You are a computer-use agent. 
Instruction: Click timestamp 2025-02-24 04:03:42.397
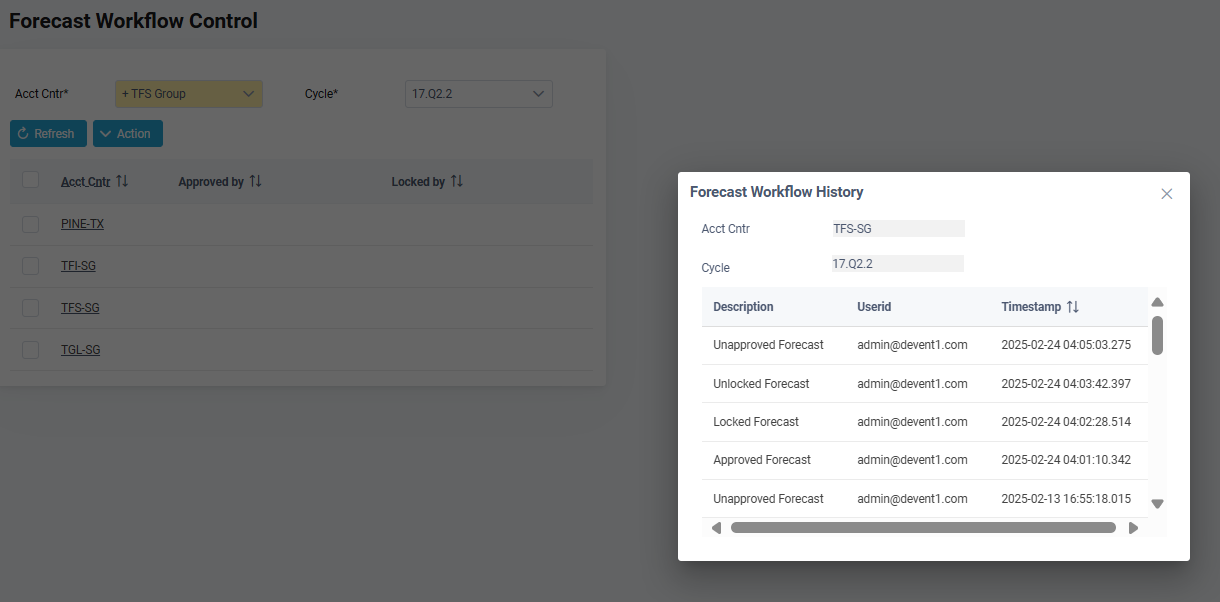(1066, 384)
